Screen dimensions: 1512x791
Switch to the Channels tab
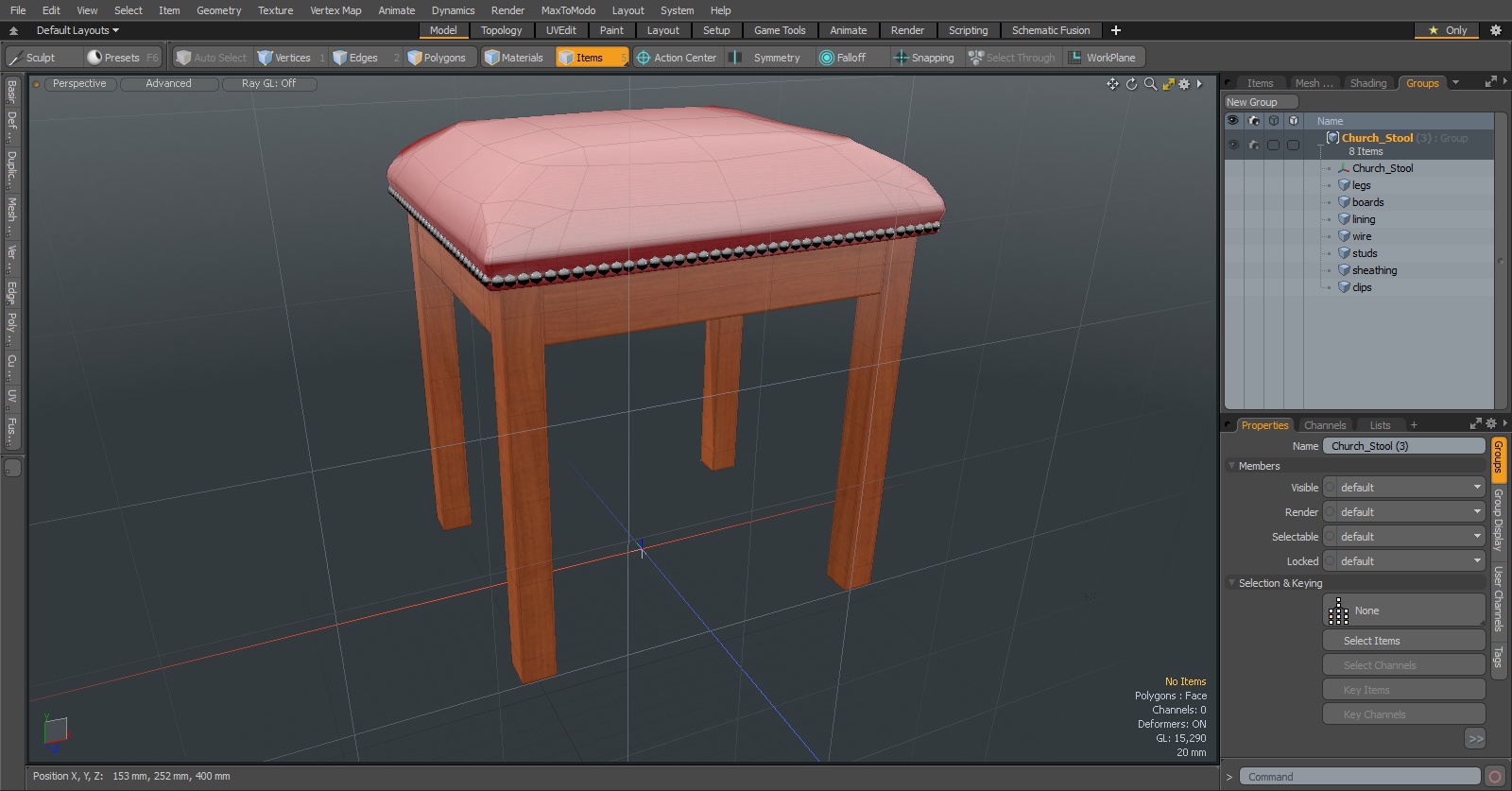click(1324, 425)
